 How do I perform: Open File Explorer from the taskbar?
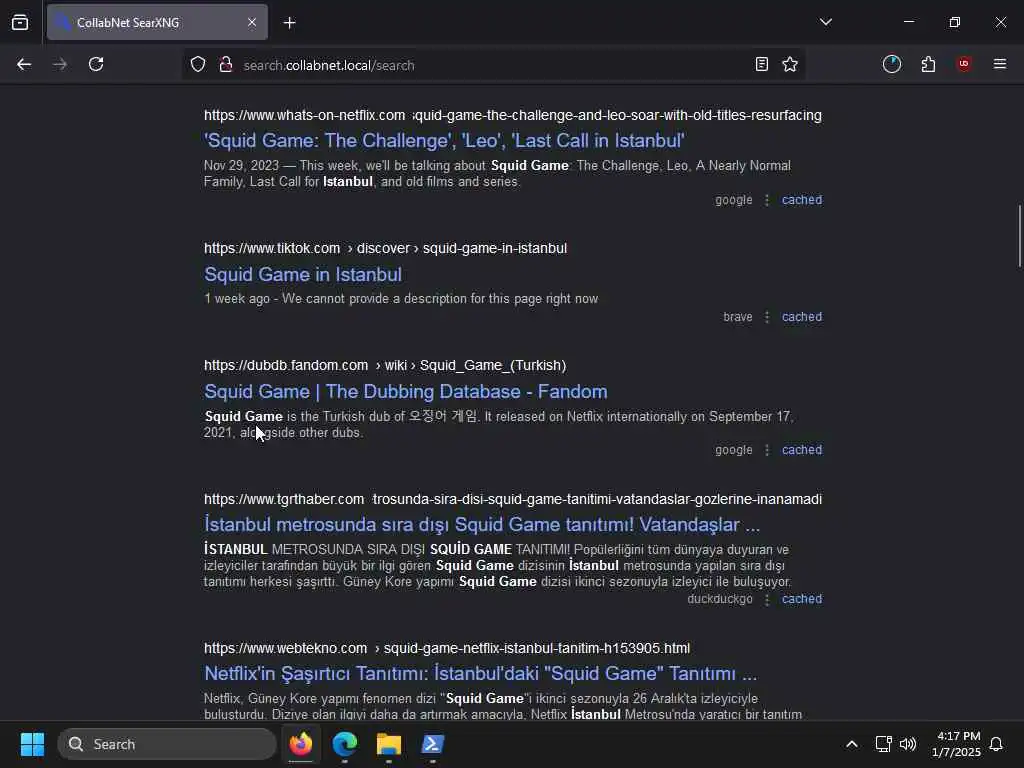tap(389, 744)
